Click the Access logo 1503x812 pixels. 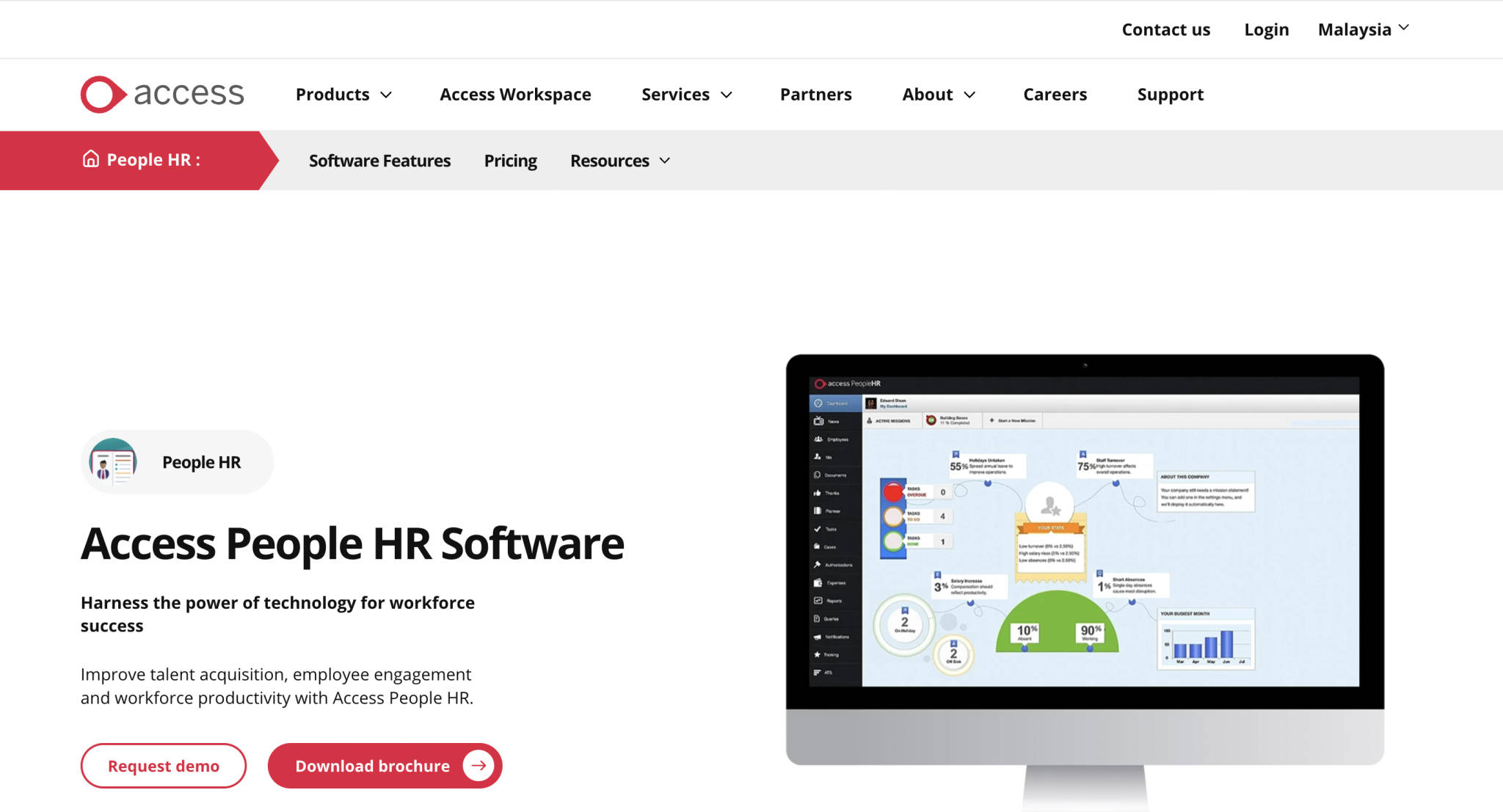(x=162, y=94)
